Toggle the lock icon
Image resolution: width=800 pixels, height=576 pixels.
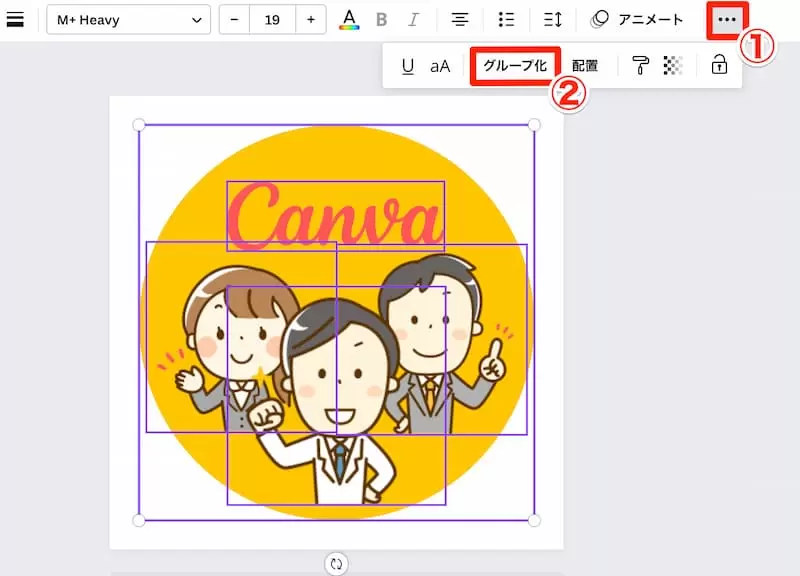coord(719,65)
